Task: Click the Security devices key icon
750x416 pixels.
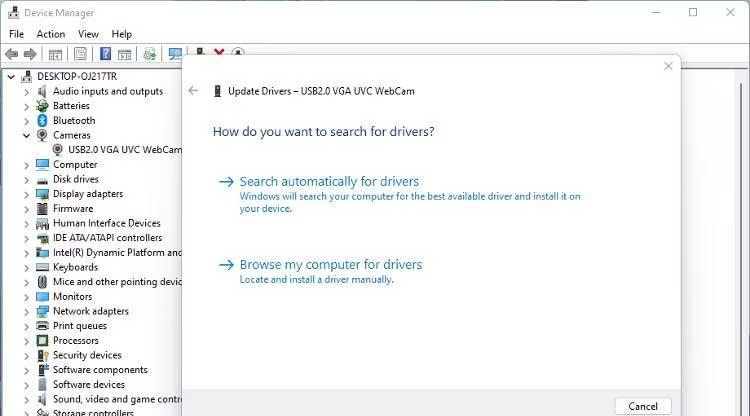Action: click(x=42, y=355)
